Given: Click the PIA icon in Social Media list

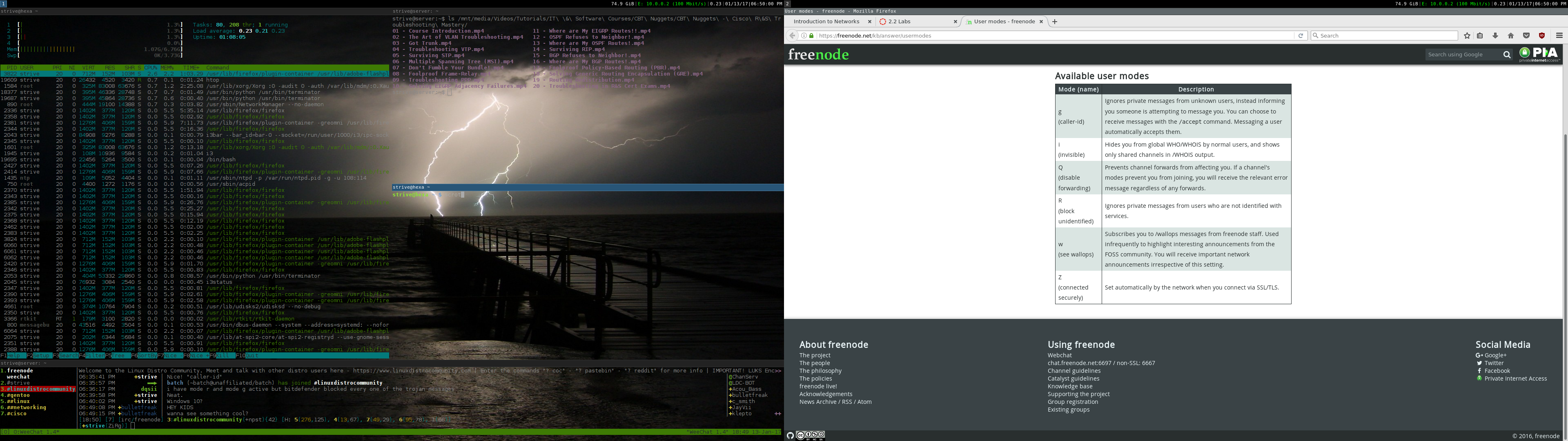Looking at the screenshot, I should click(x=1479, y=378).
